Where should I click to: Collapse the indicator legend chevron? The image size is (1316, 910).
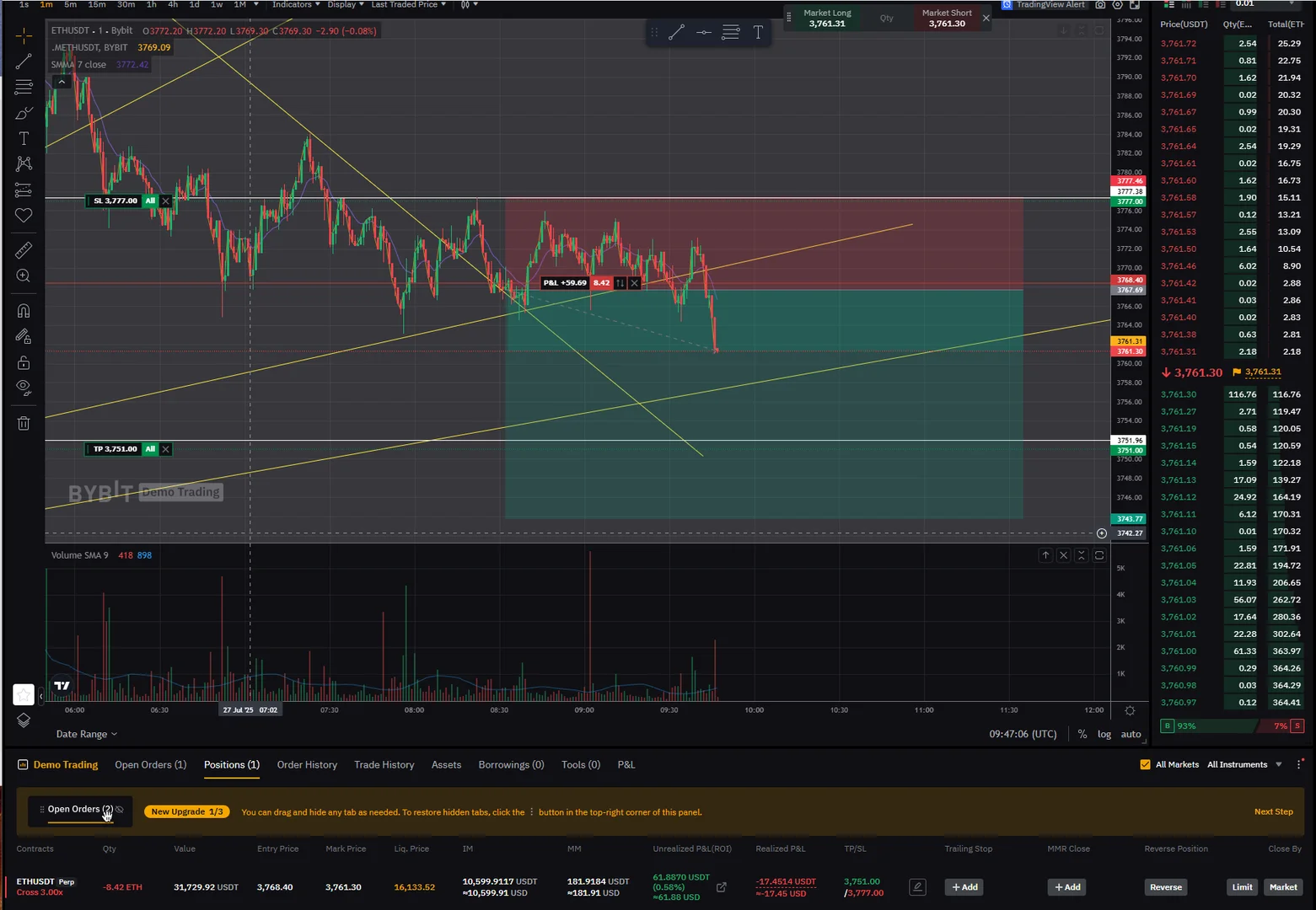coord(62,83)
